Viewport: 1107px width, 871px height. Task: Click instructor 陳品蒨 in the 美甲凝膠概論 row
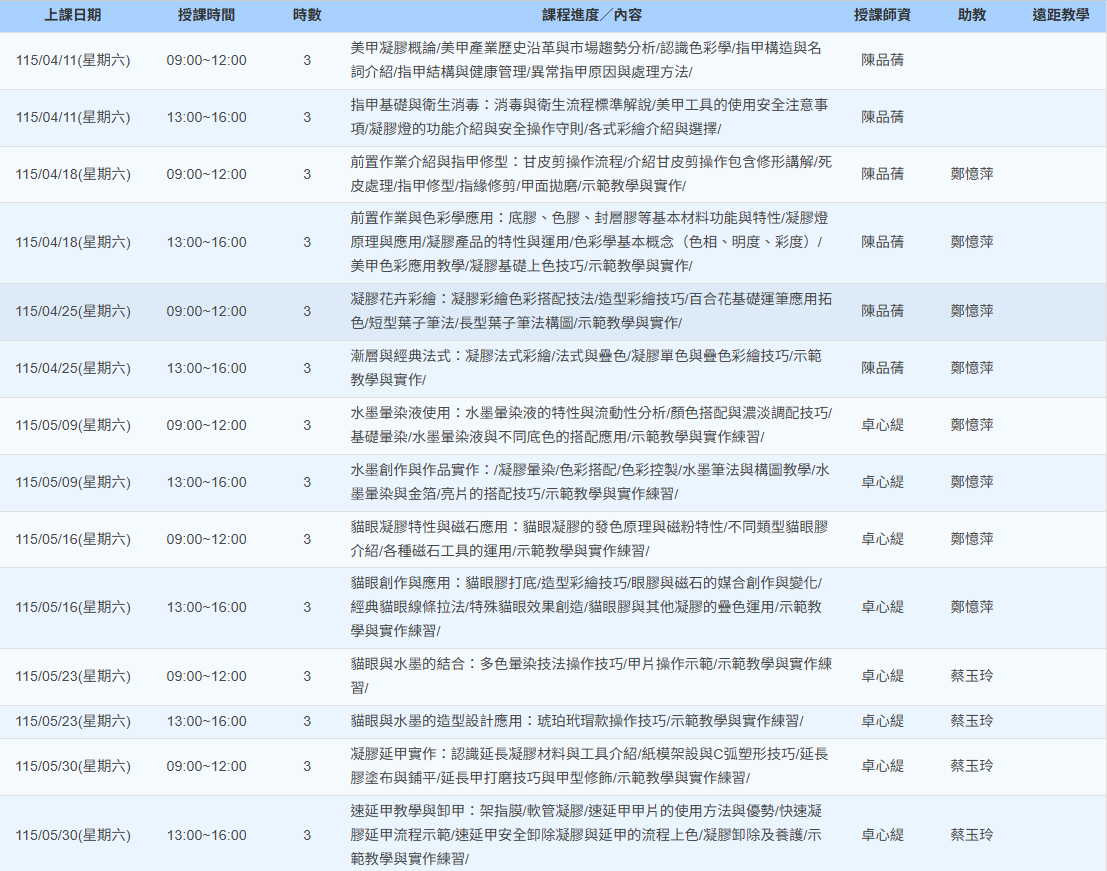[882, 60]
